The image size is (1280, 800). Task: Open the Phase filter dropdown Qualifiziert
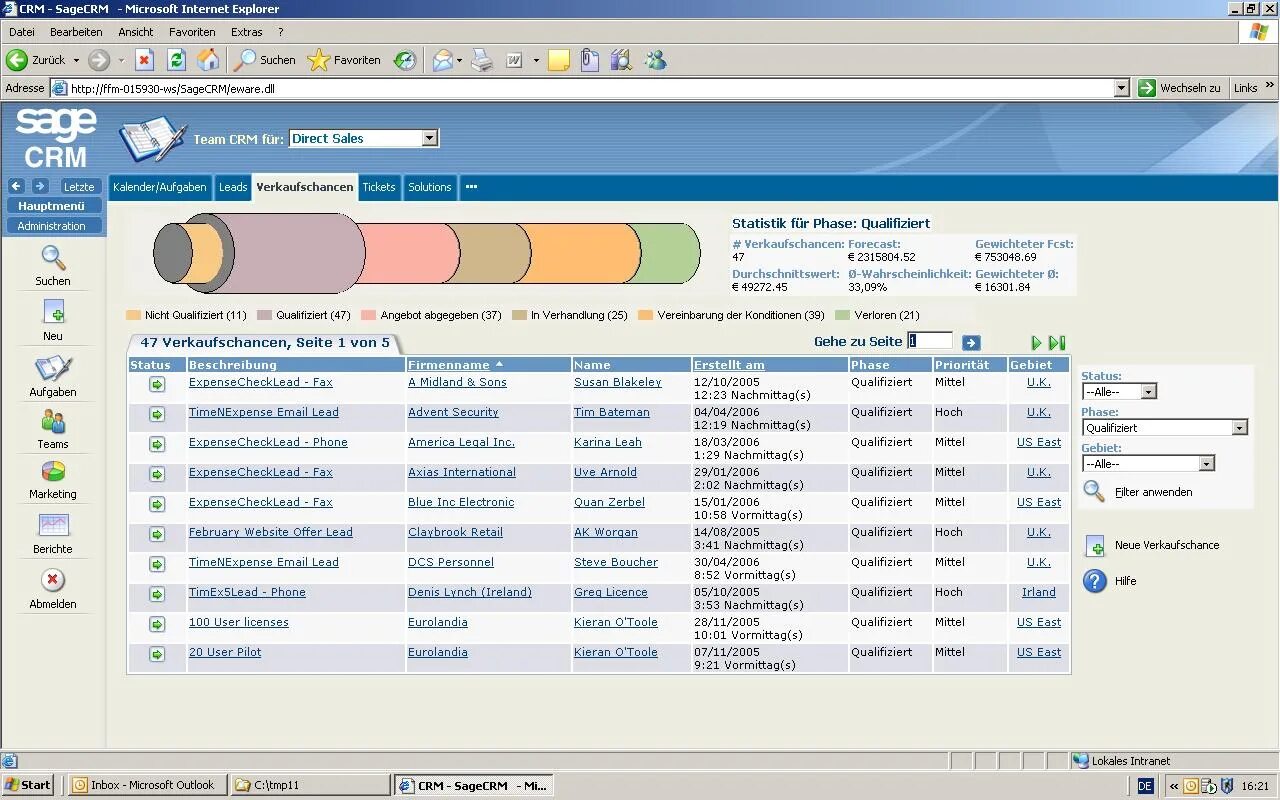click(x=1165, y=428)
